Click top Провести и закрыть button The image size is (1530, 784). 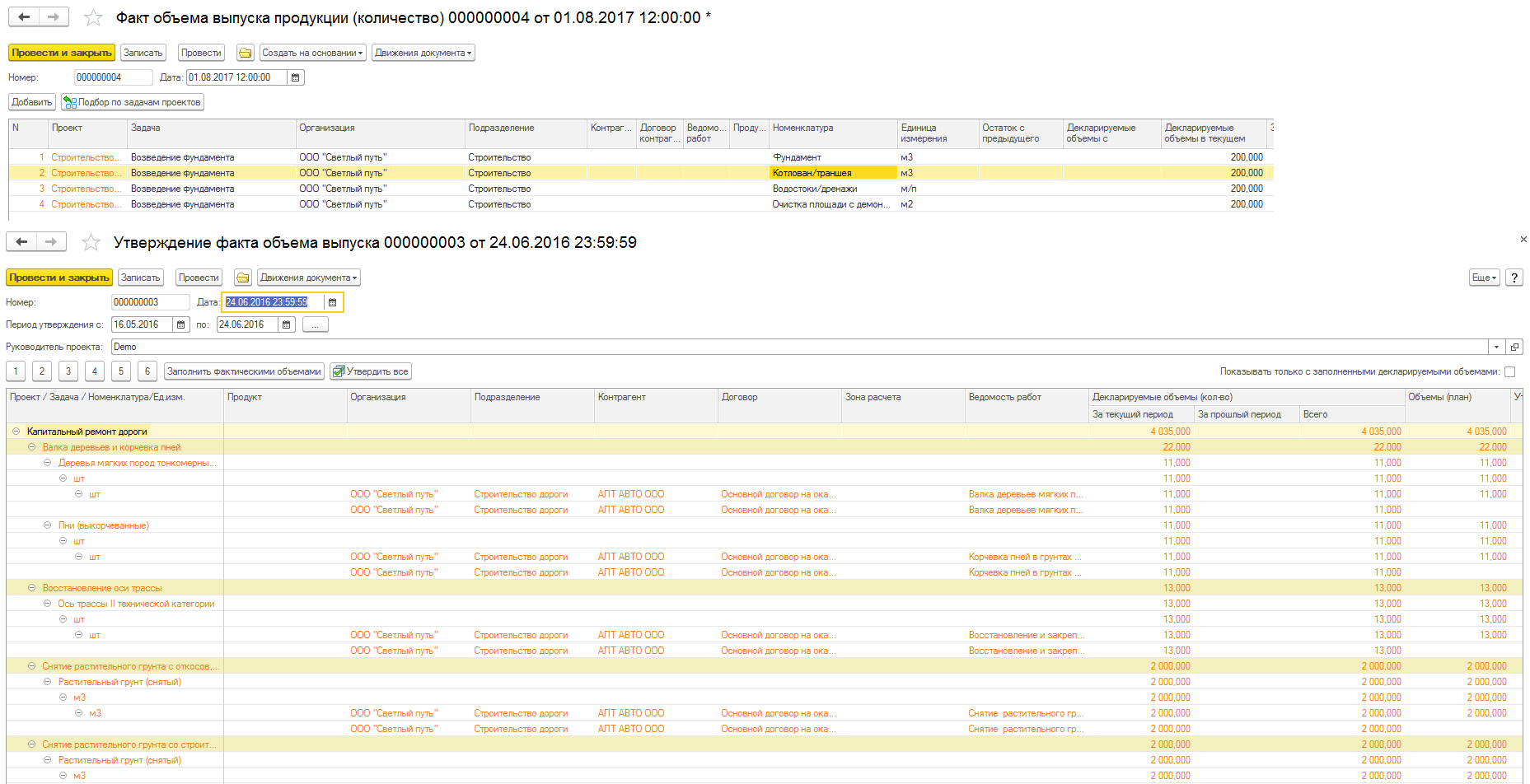pos(62,53)
